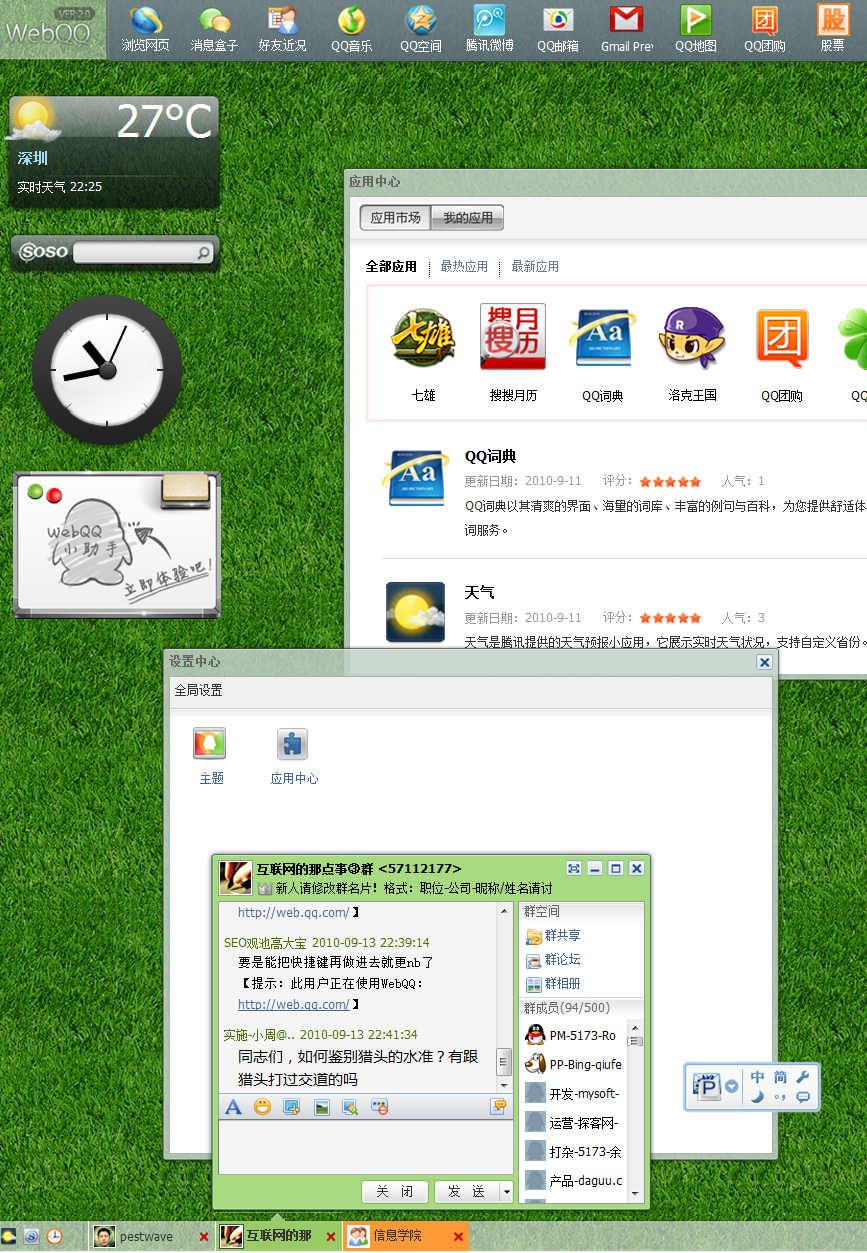Select the 最热应用 category
This screenshot has width=867, height=1253.
point(464,266)
